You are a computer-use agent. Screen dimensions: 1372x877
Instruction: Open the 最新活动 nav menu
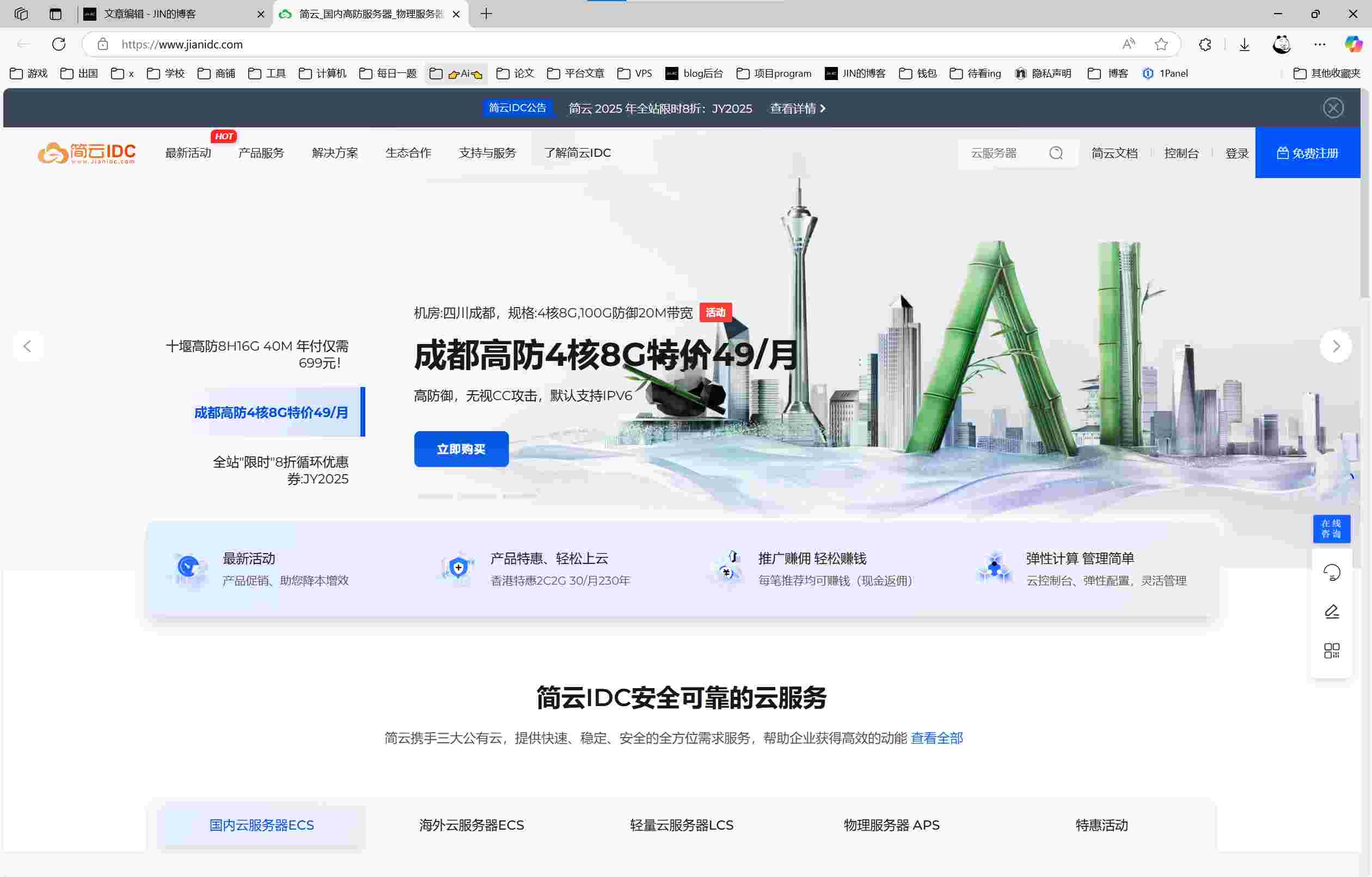188,153
